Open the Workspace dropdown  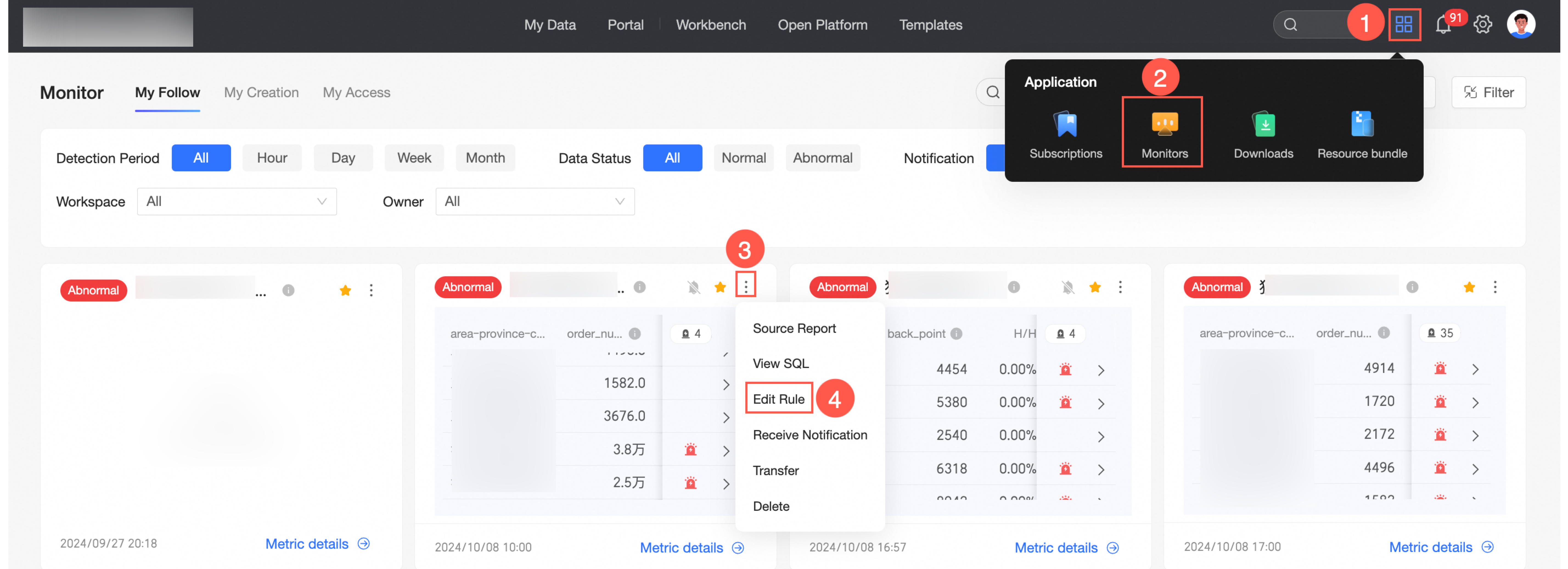237,202
